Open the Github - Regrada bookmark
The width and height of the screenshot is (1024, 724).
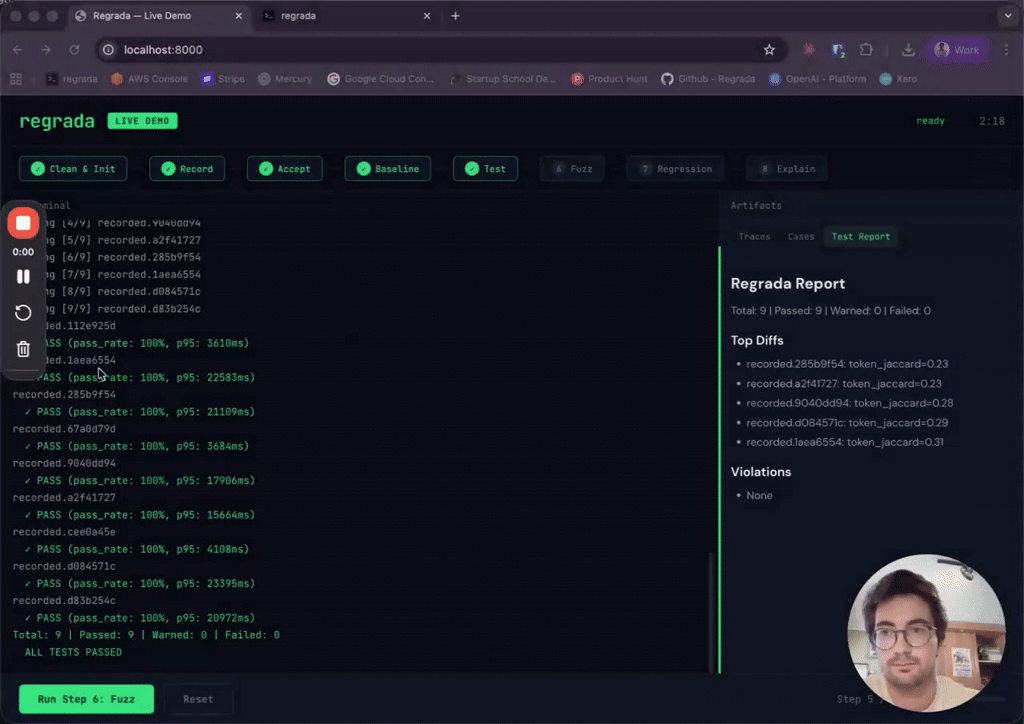click(x=708, y=79)
